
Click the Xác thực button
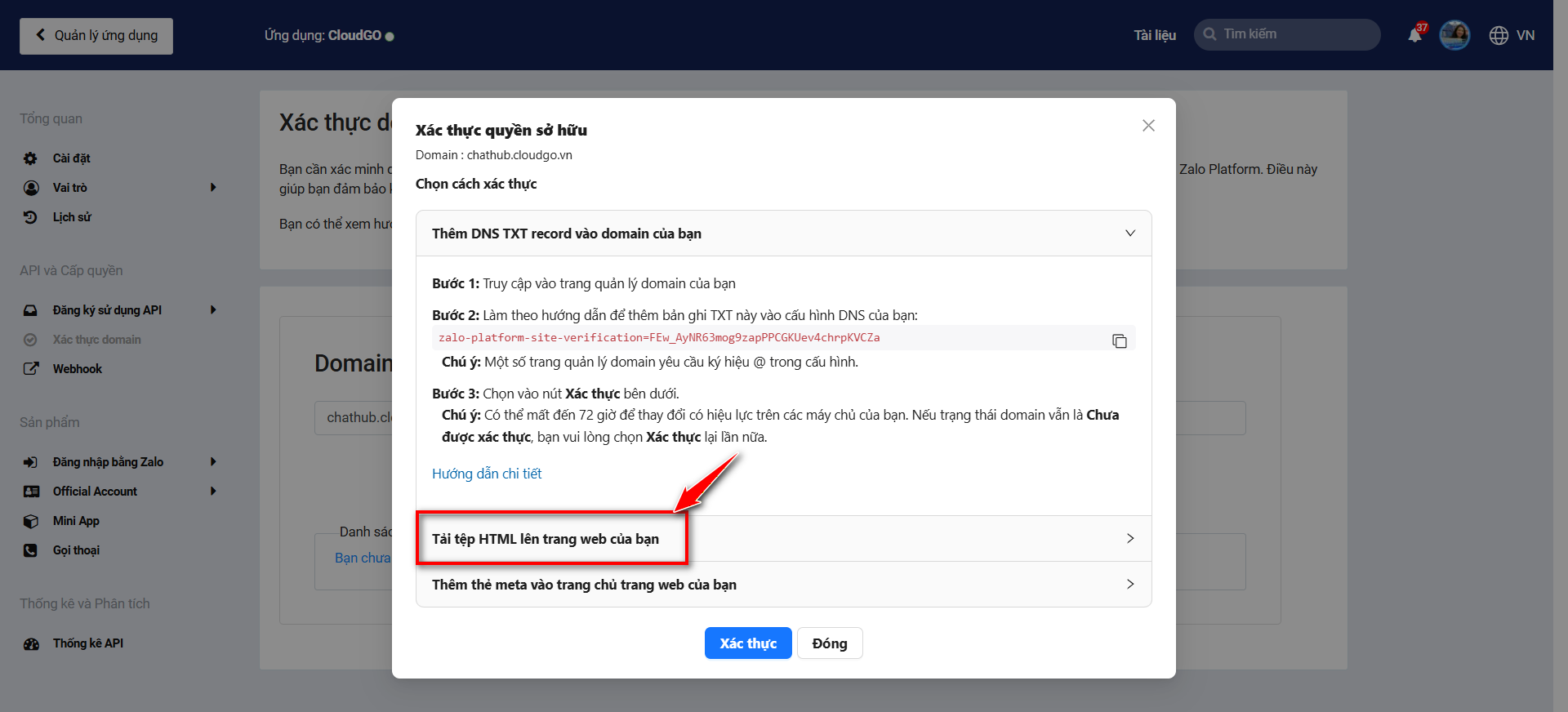point(748,643)
